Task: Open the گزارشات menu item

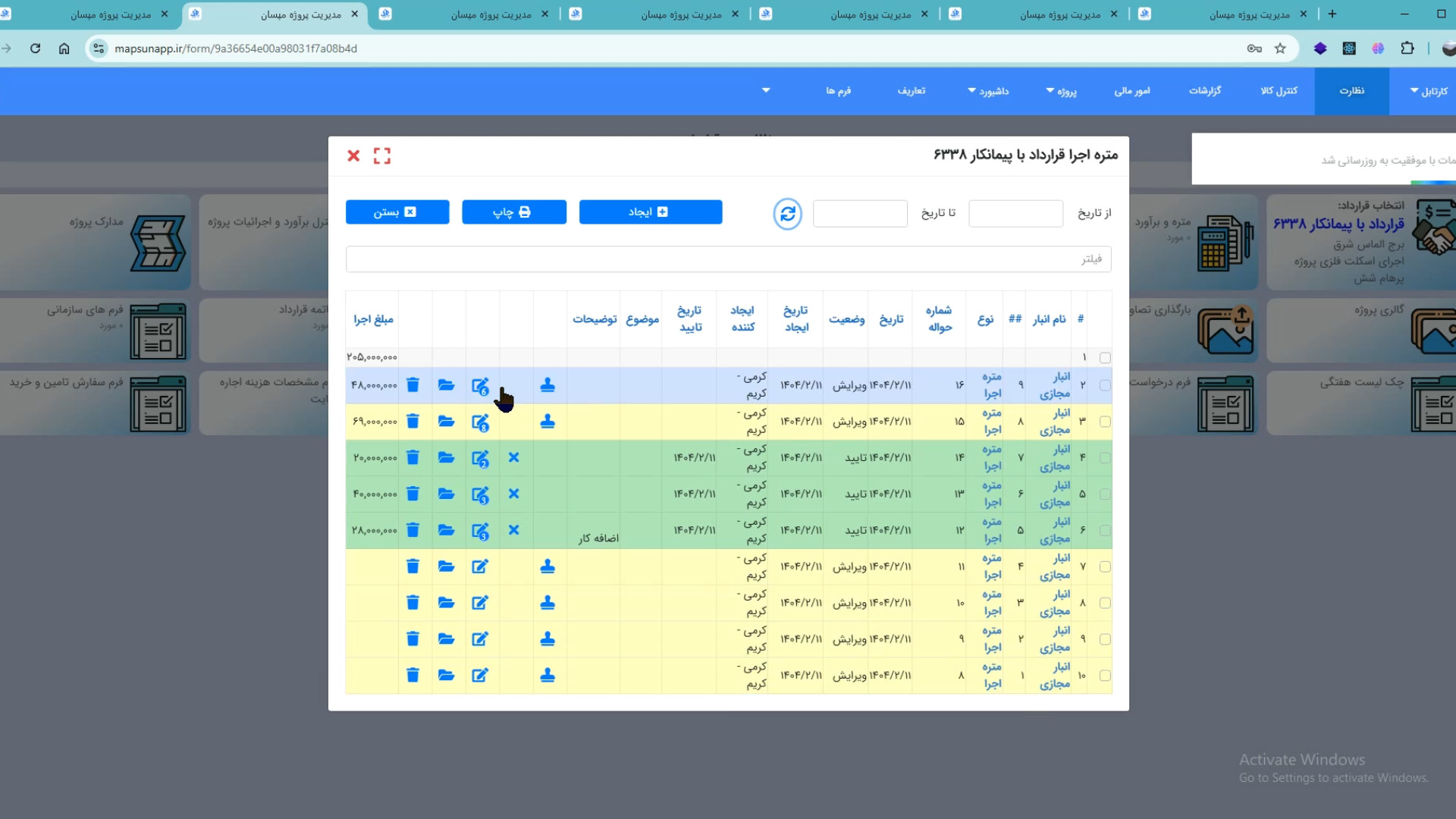Action: pos(1204,91)
